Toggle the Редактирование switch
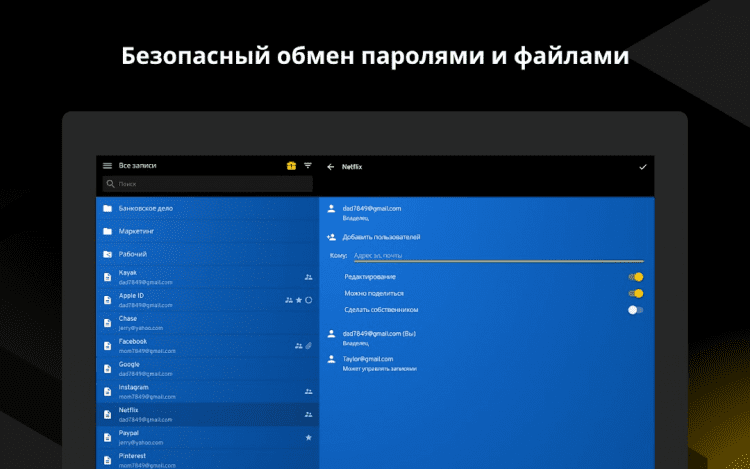The width and height of the screenshot is (750, 469). point(636,277)
